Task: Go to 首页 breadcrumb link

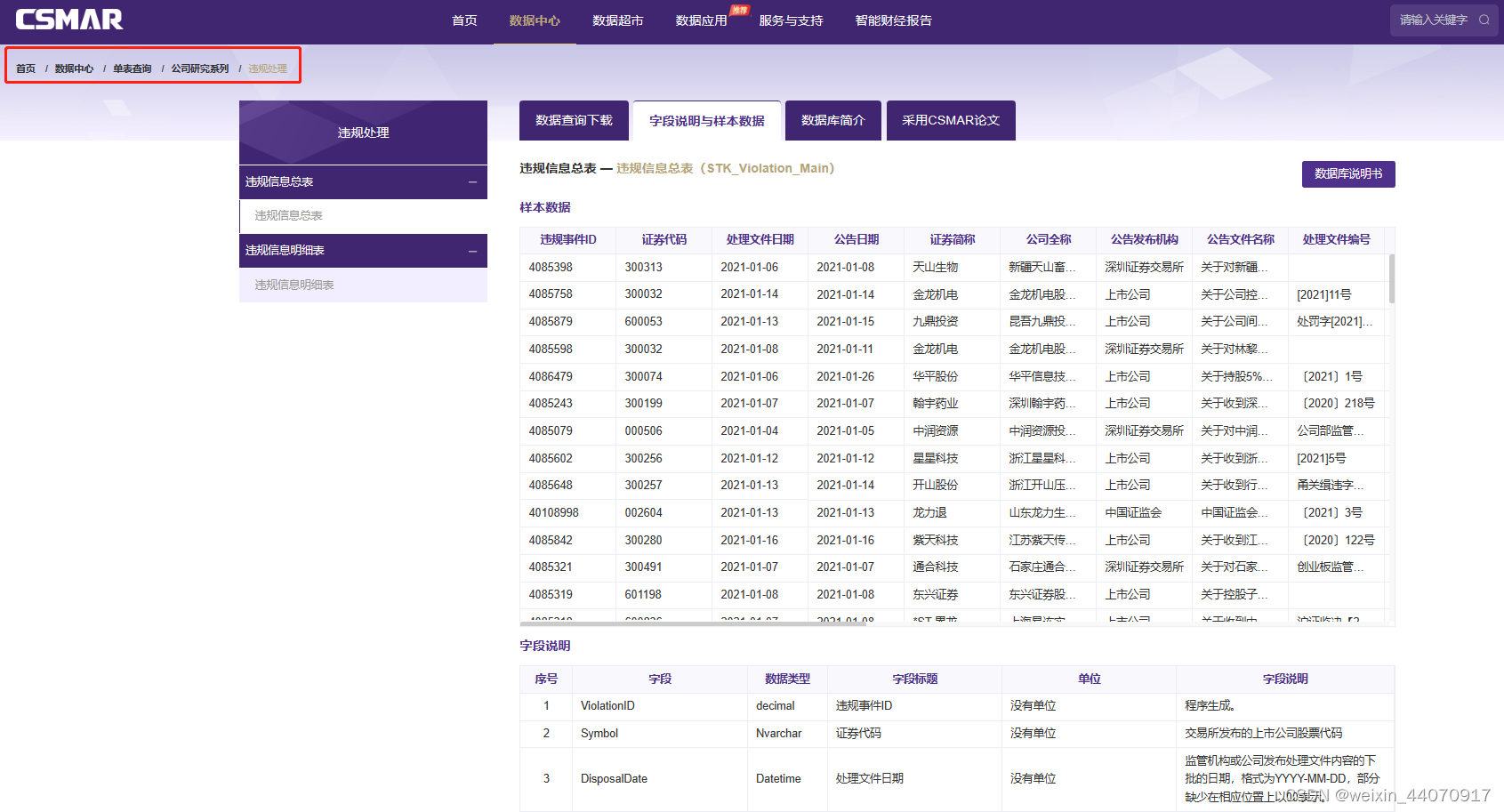Action: [26, 68]
